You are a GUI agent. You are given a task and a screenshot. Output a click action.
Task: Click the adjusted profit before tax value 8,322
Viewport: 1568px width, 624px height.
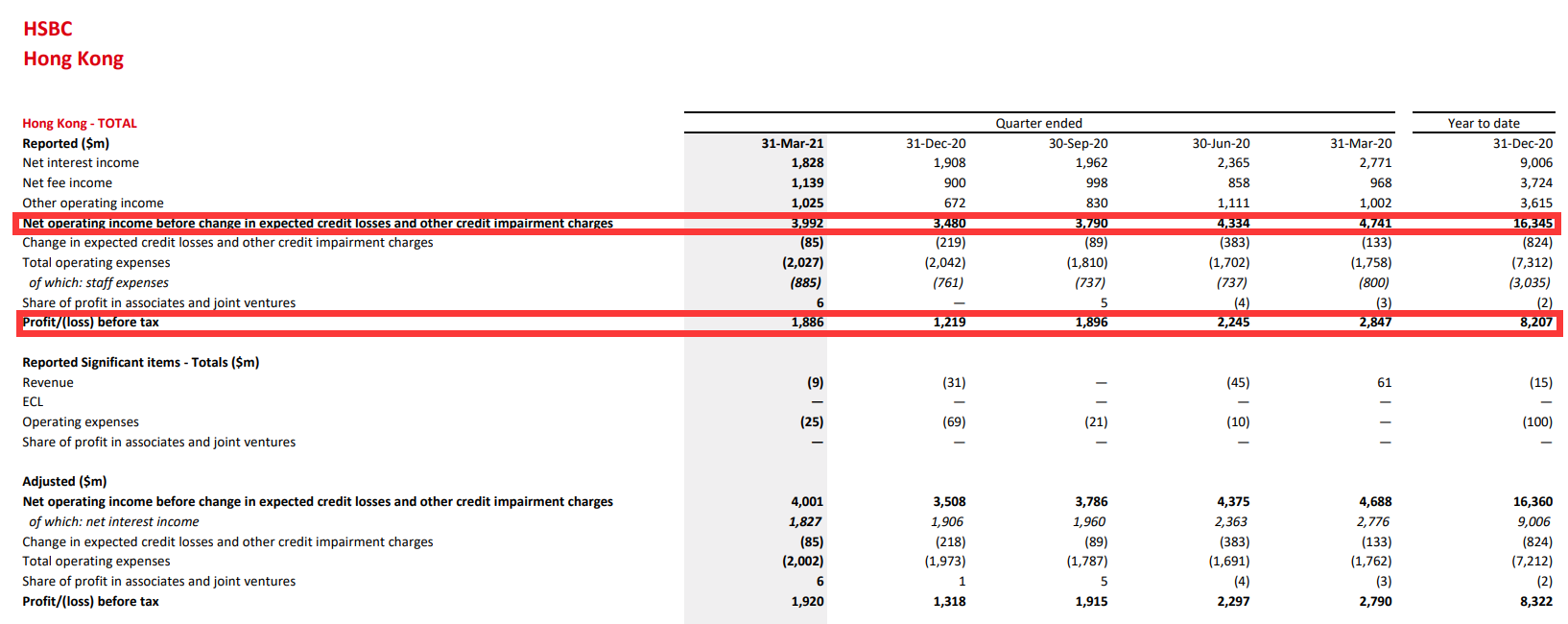point(1535,601)
